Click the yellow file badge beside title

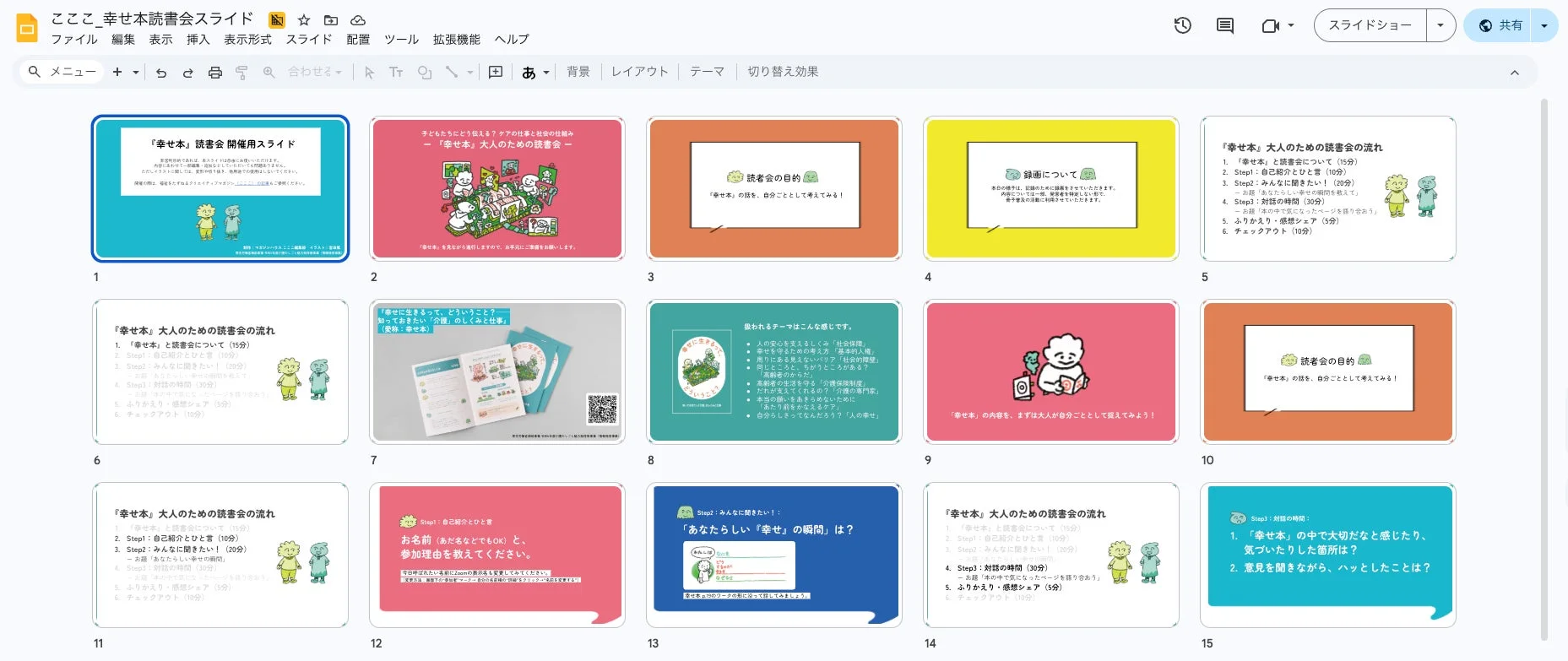(x=276, y=19)
